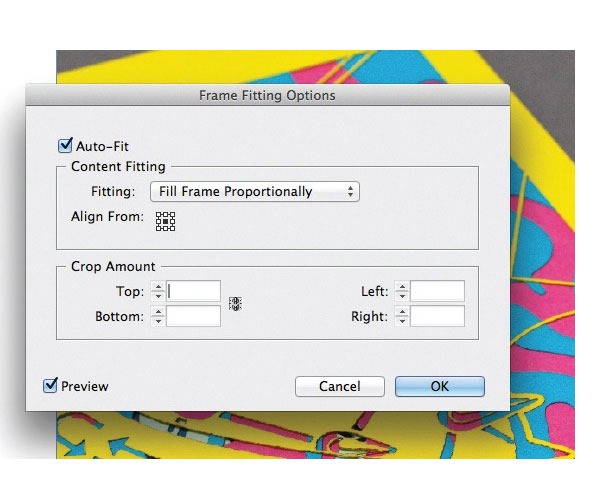Decrease Right crop amount with down arrow
This screenshot has height=500, width=600.
(x=401, y=321)
